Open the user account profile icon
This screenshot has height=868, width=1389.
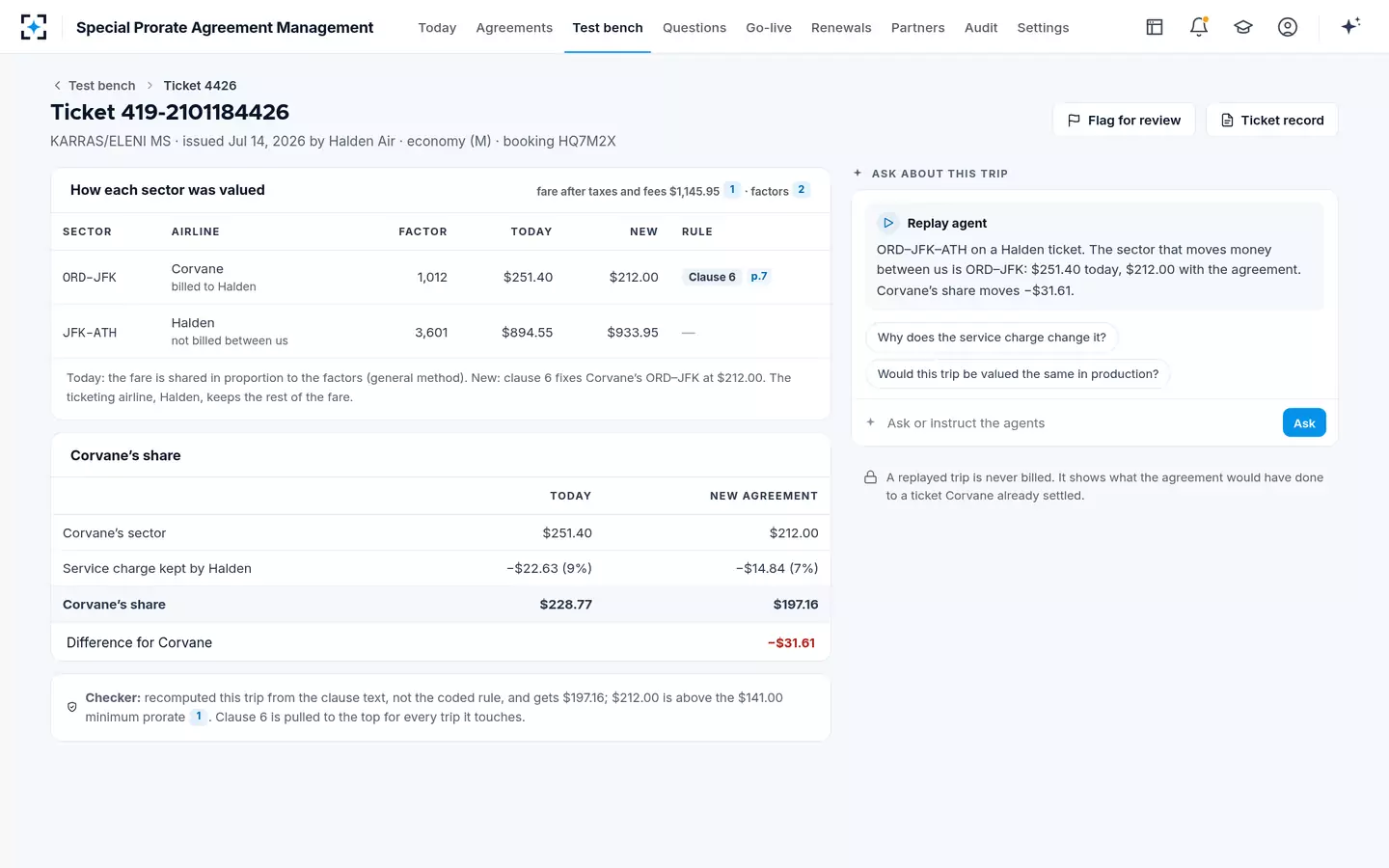coord(1288,27)
